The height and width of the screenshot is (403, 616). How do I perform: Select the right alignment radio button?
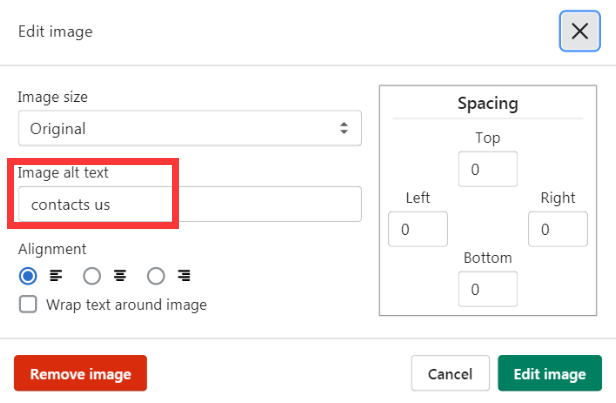pyautogui.click(x=156, y=275)
